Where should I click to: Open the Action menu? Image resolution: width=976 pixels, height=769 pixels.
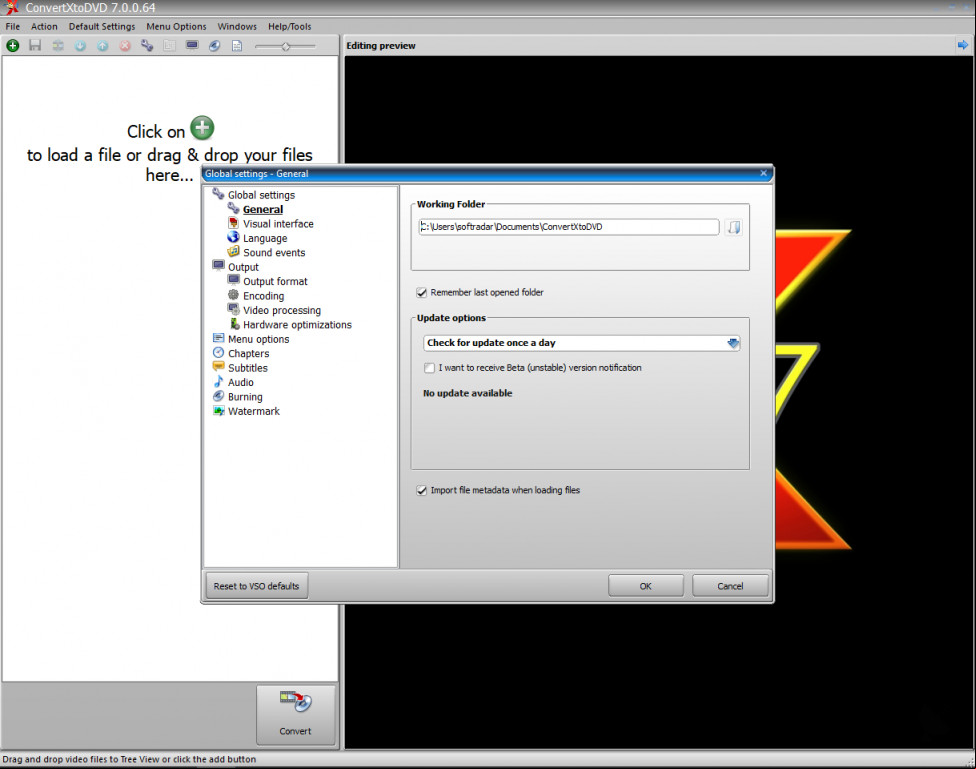point(44,26)
